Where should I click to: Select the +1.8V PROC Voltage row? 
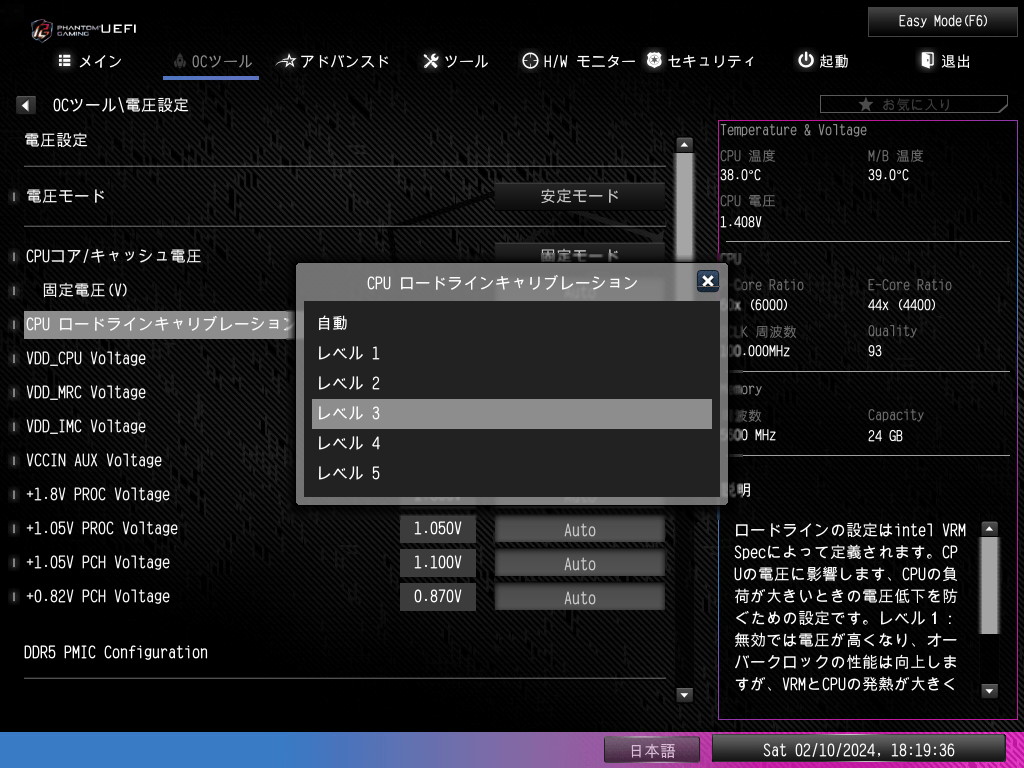point(98,494)
